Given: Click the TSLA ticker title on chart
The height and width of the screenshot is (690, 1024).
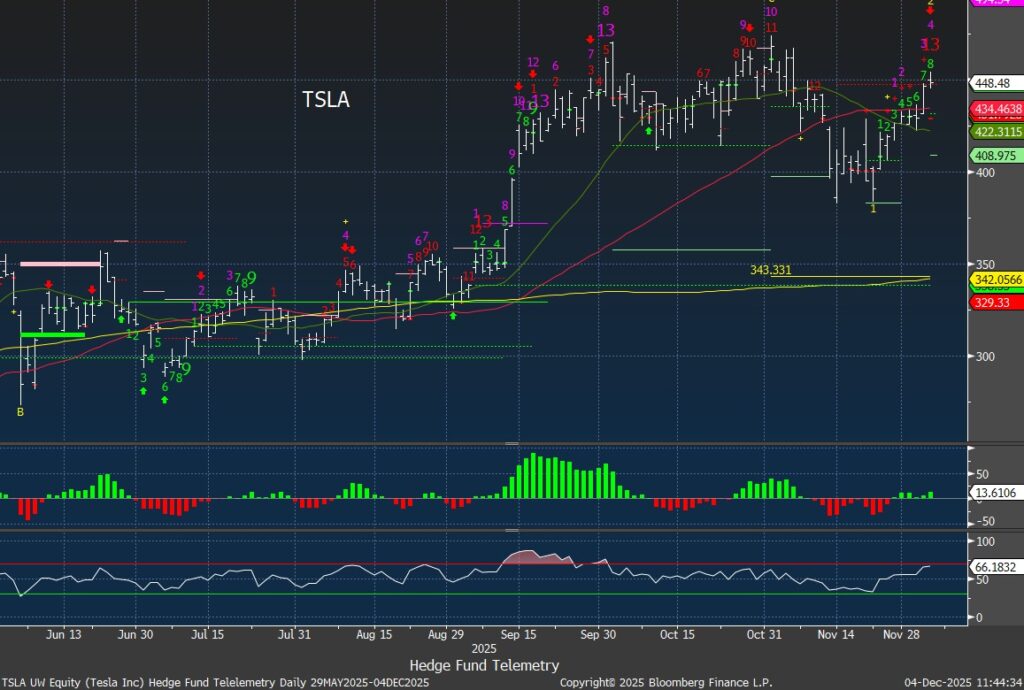Looking at the screenshot, I should coord(326,100).
